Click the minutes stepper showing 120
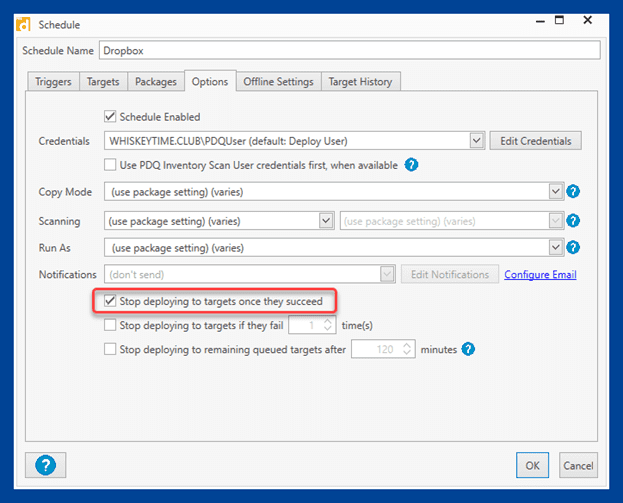623x503 pixels. [x=383, y=349]
